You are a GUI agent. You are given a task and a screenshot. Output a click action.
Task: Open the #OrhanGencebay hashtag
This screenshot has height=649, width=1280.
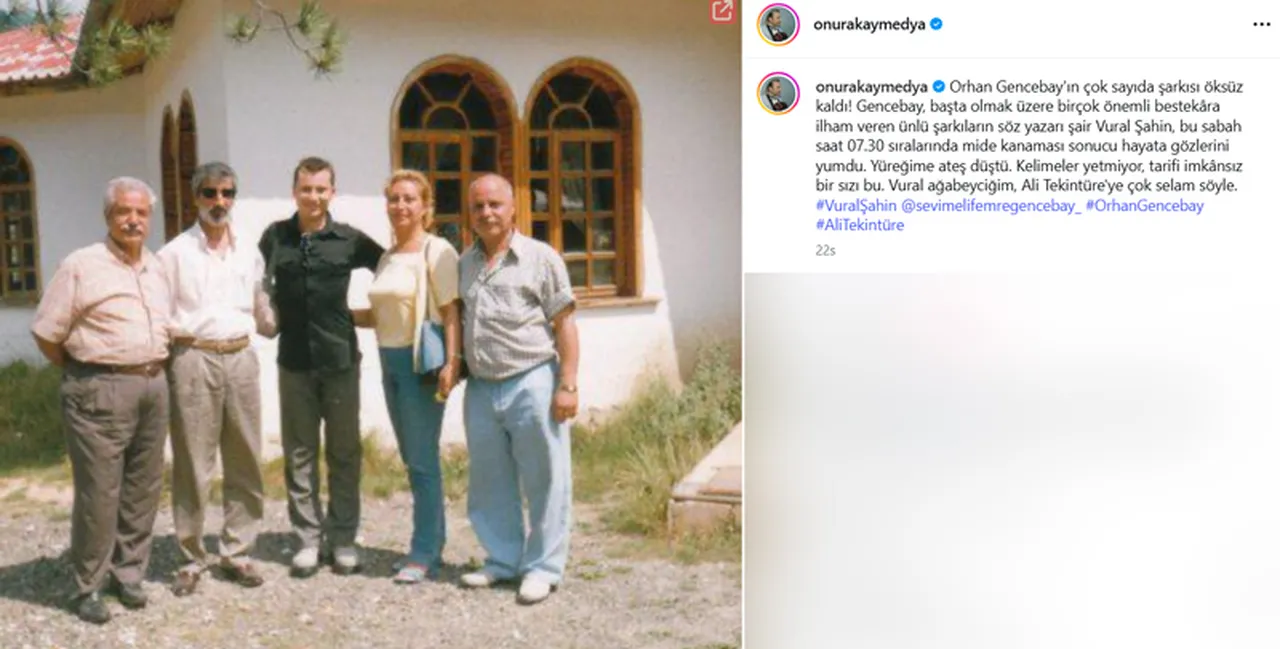pos(1145,206)
